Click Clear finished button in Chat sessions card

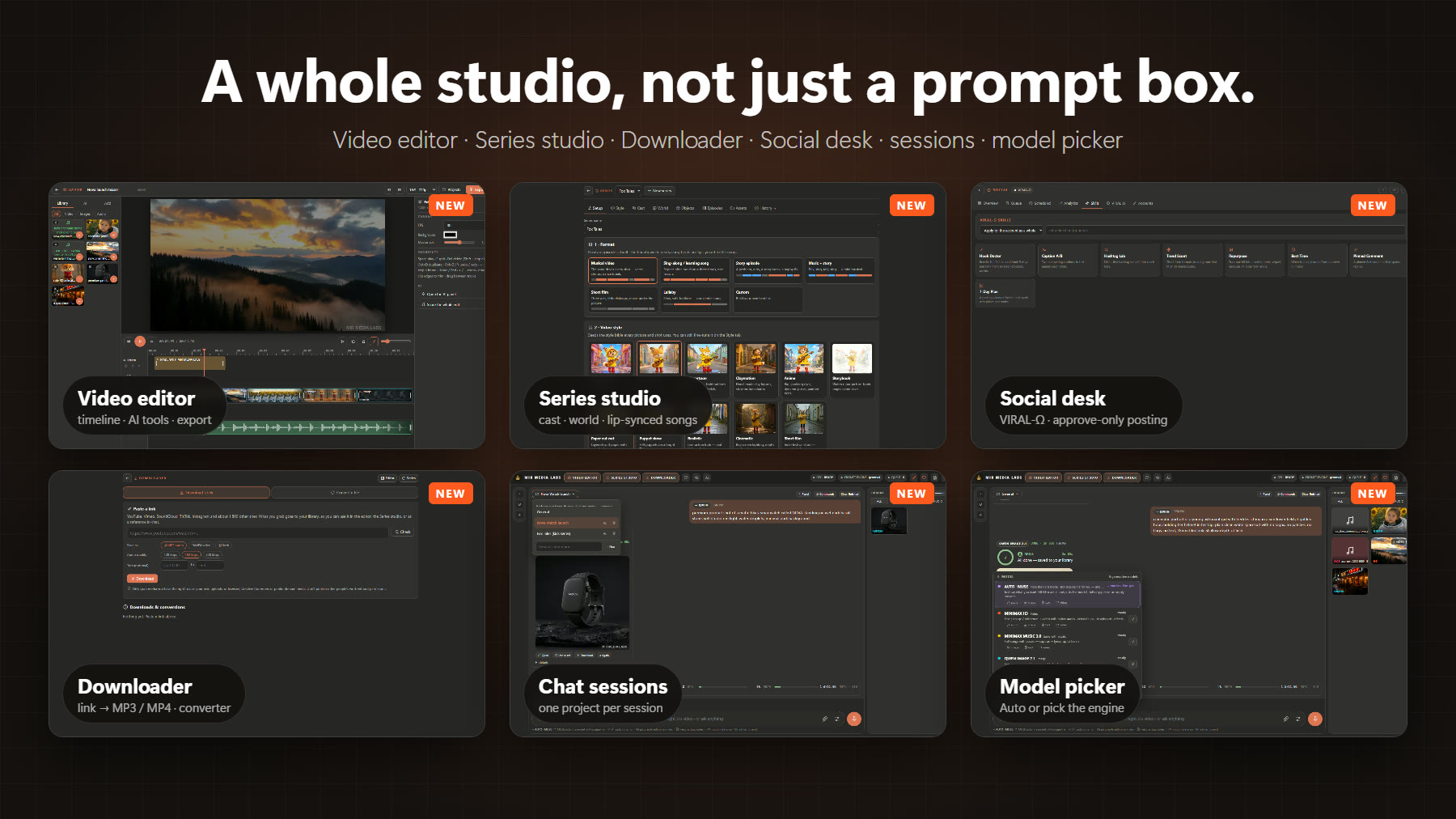(x=849, y=494)
